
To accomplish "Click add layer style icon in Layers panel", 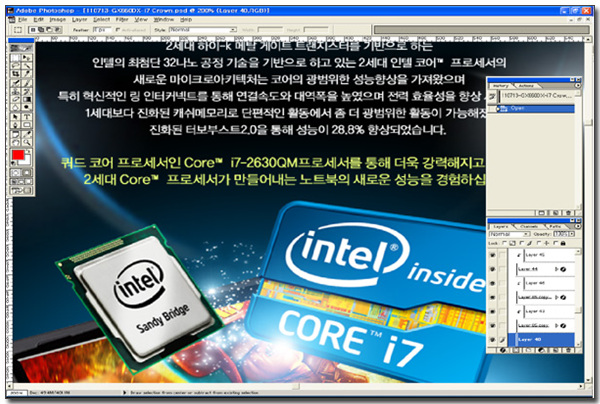I will 503,350.
